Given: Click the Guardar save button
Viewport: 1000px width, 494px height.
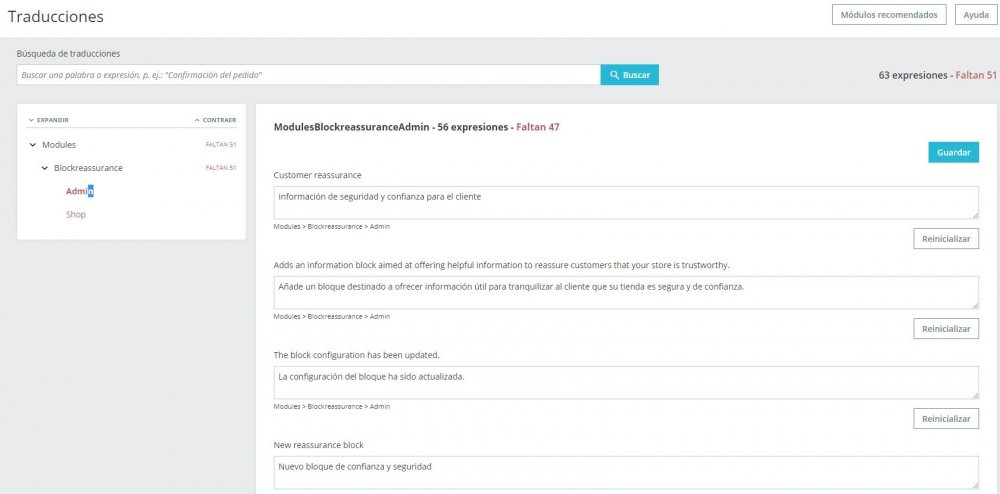Looking at the screenshot, I should point(953,152).
